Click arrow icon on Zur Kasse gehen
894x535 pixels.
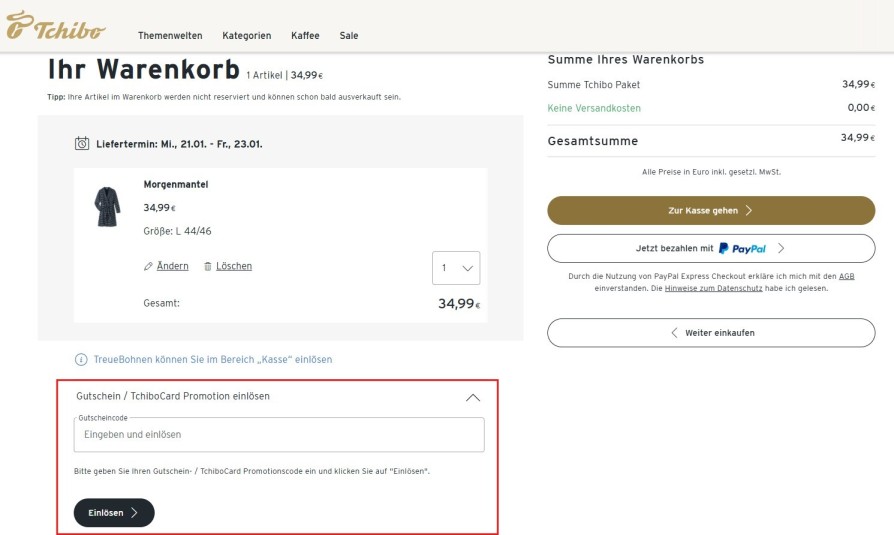pos(749,210)
